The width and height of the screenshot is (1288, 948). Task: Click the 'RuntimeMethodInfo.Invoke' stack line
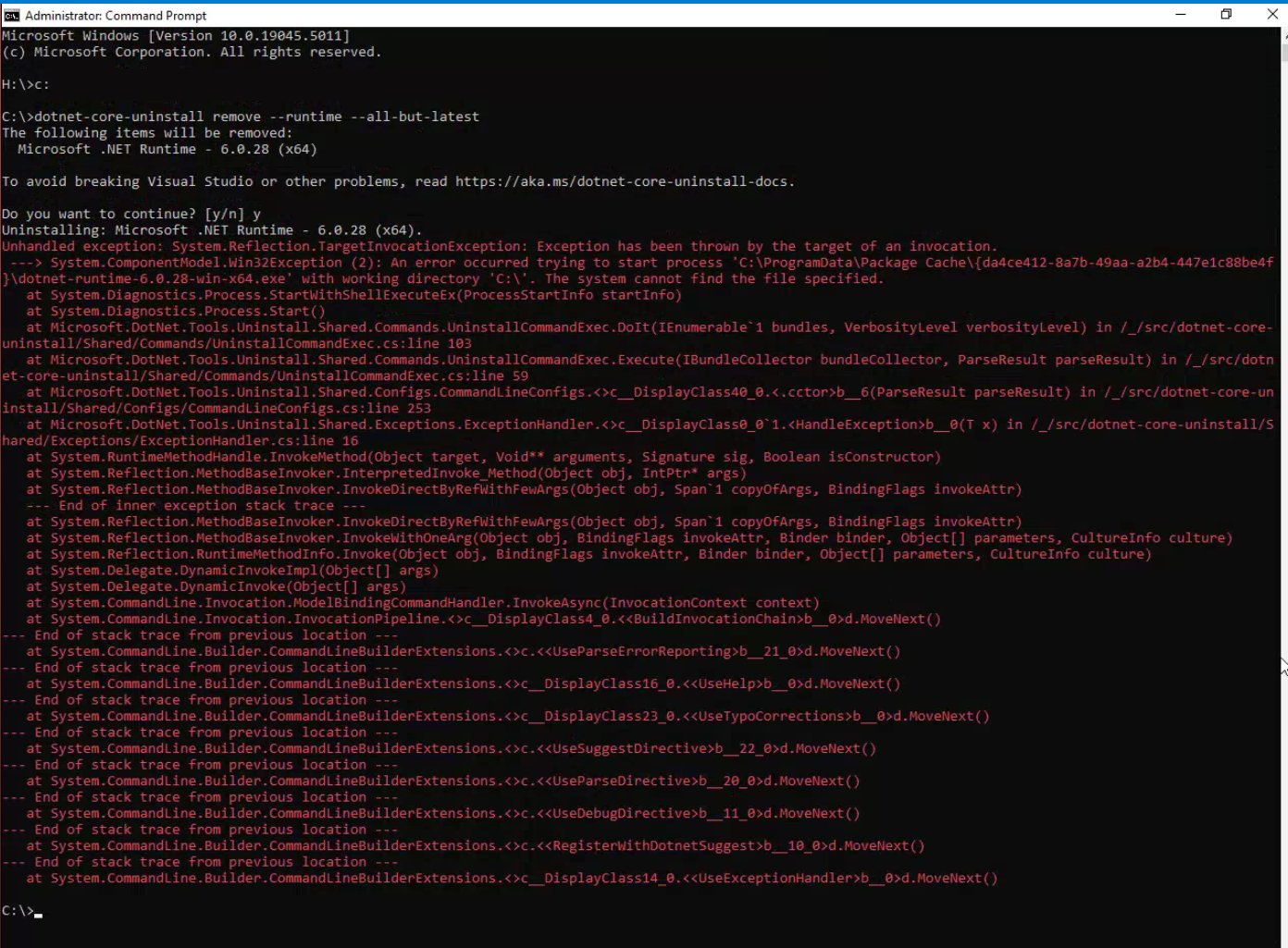588,554
